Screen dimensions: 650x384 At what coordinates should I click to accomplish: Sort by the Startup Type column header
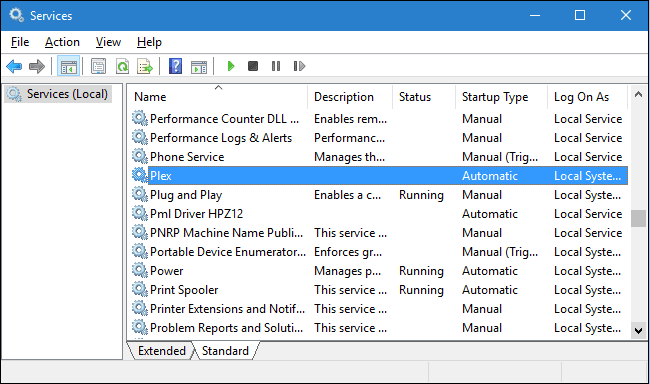click(502, 97)
